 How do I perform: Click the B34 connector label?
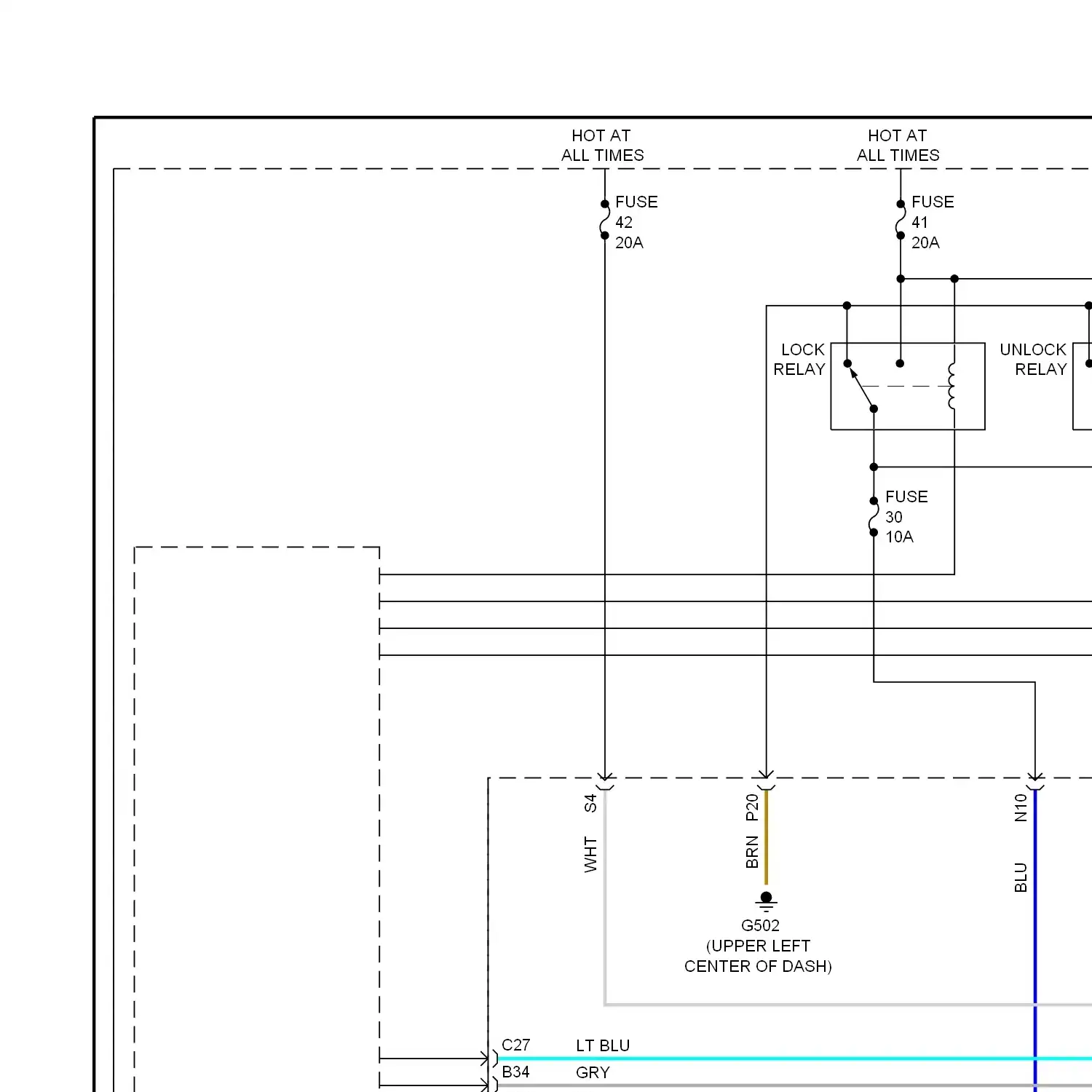pos(515,1072)
